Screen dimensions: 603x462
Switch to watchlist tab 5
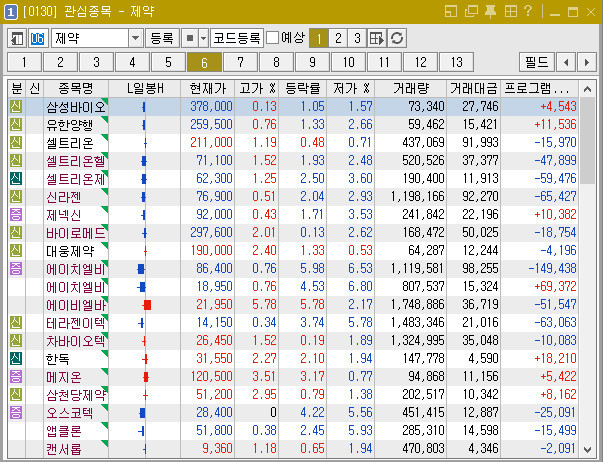[168, 62]
